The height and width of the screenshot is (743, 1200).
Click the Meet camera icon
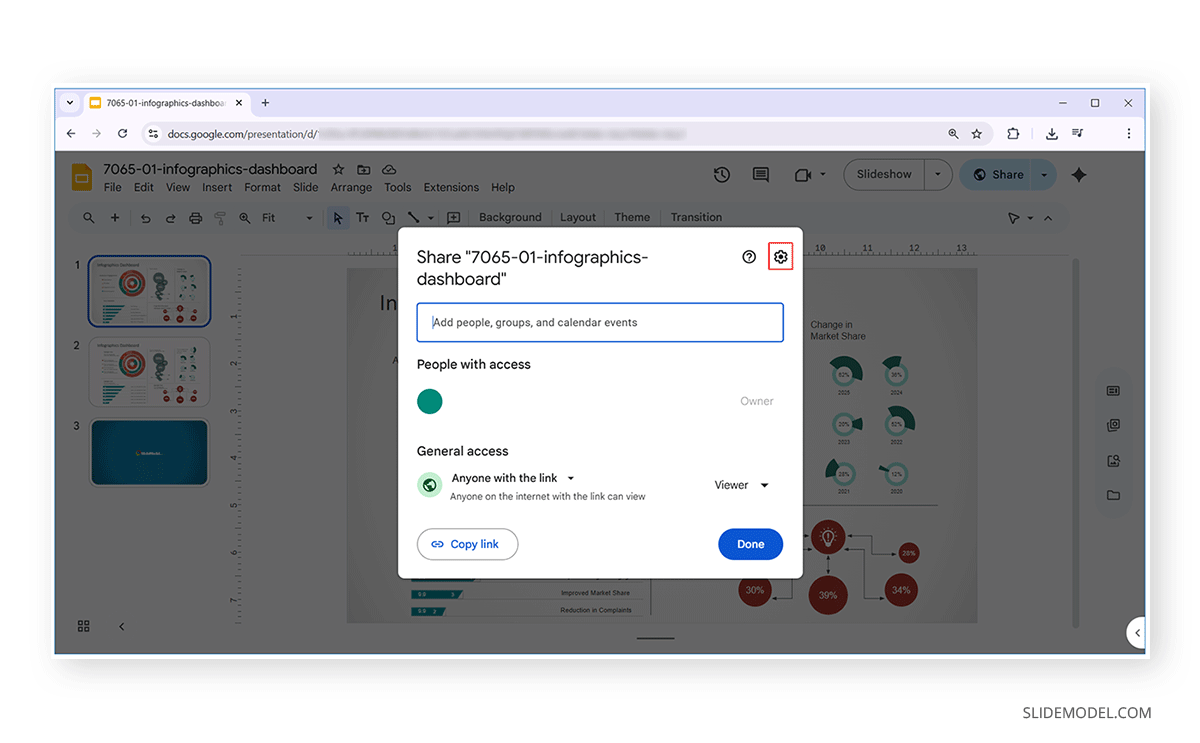[x=804, y=174]
